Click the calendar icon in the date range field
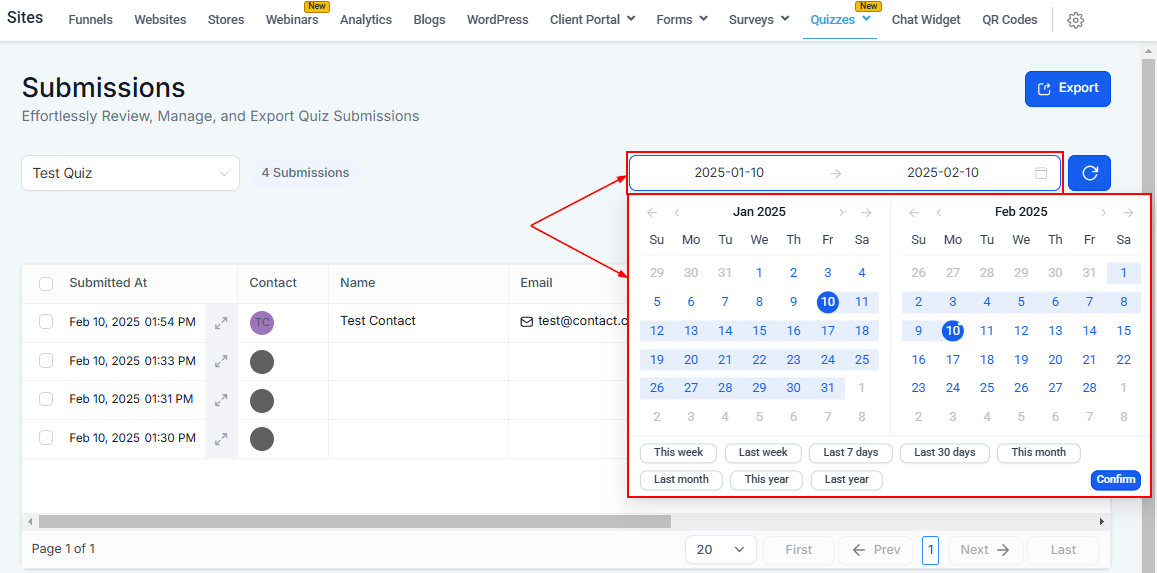Image resolution: width=1157 pixels, height=573 pixels. click(x=1041, y=173)
